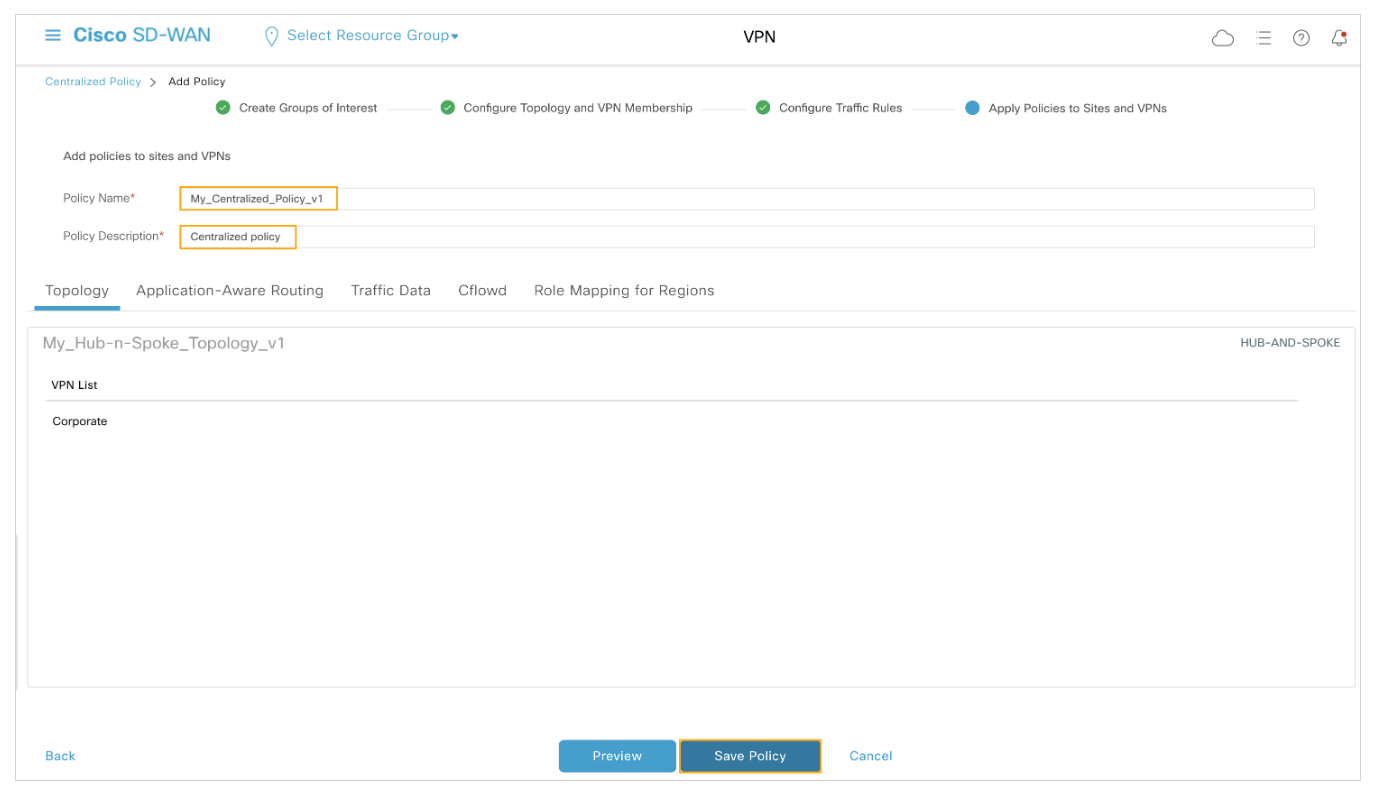Viewport: 1378px width, 793px height.
Task: Click the Create Groups of Interest checkmark
Action: point(223,108)
